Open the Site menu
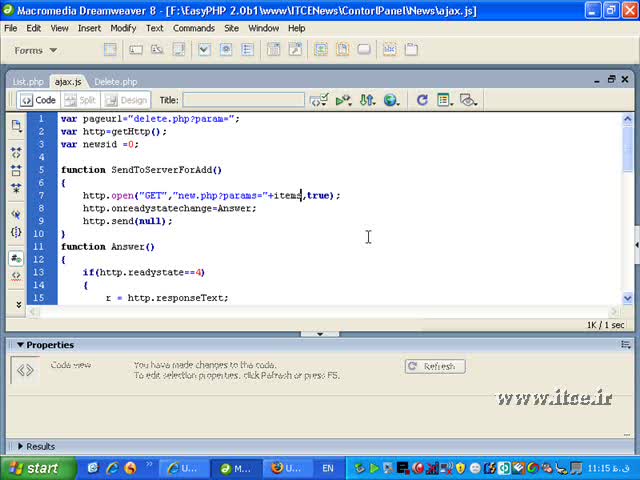Viewport: 640px width, 480px height. 231,28
